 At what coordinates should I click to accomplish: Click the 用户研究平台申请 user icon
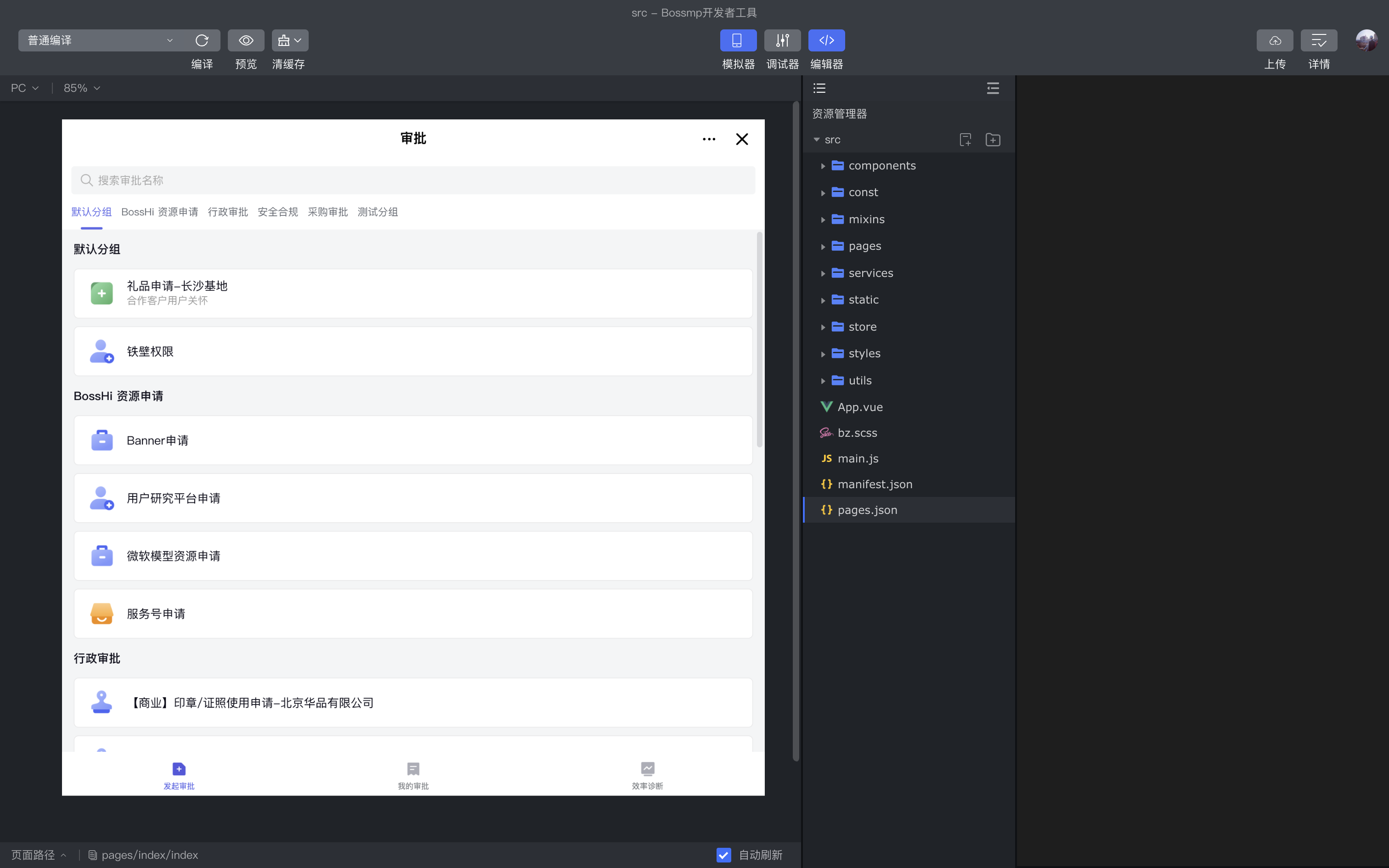tap(102, 498)
